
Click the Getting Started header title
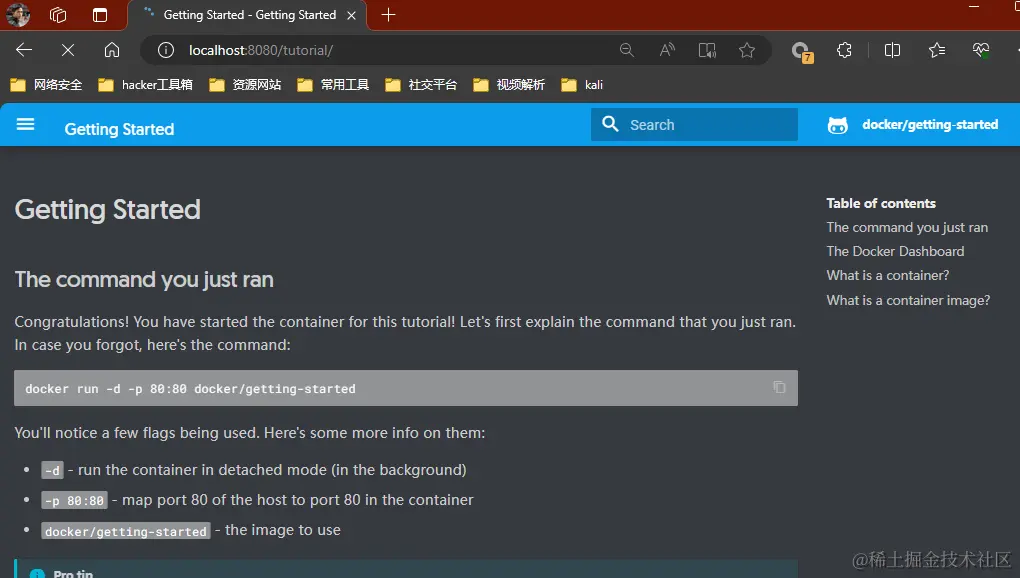pos(119,129)
